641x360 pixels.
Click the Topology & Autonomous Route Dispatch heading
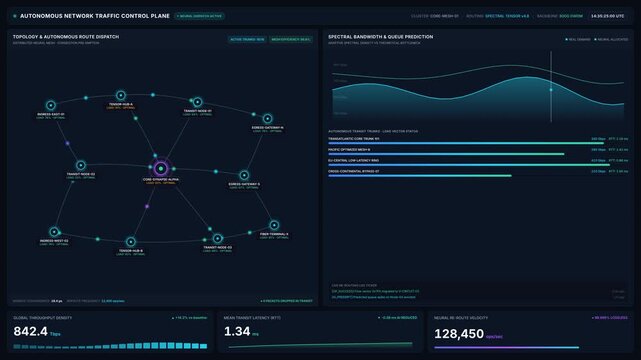point(66,37)
